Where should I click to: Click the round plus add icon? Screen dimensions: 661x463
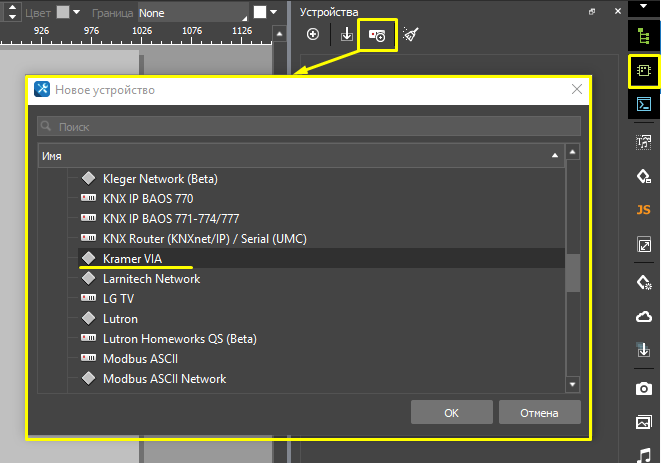click(x=313, y=34)
